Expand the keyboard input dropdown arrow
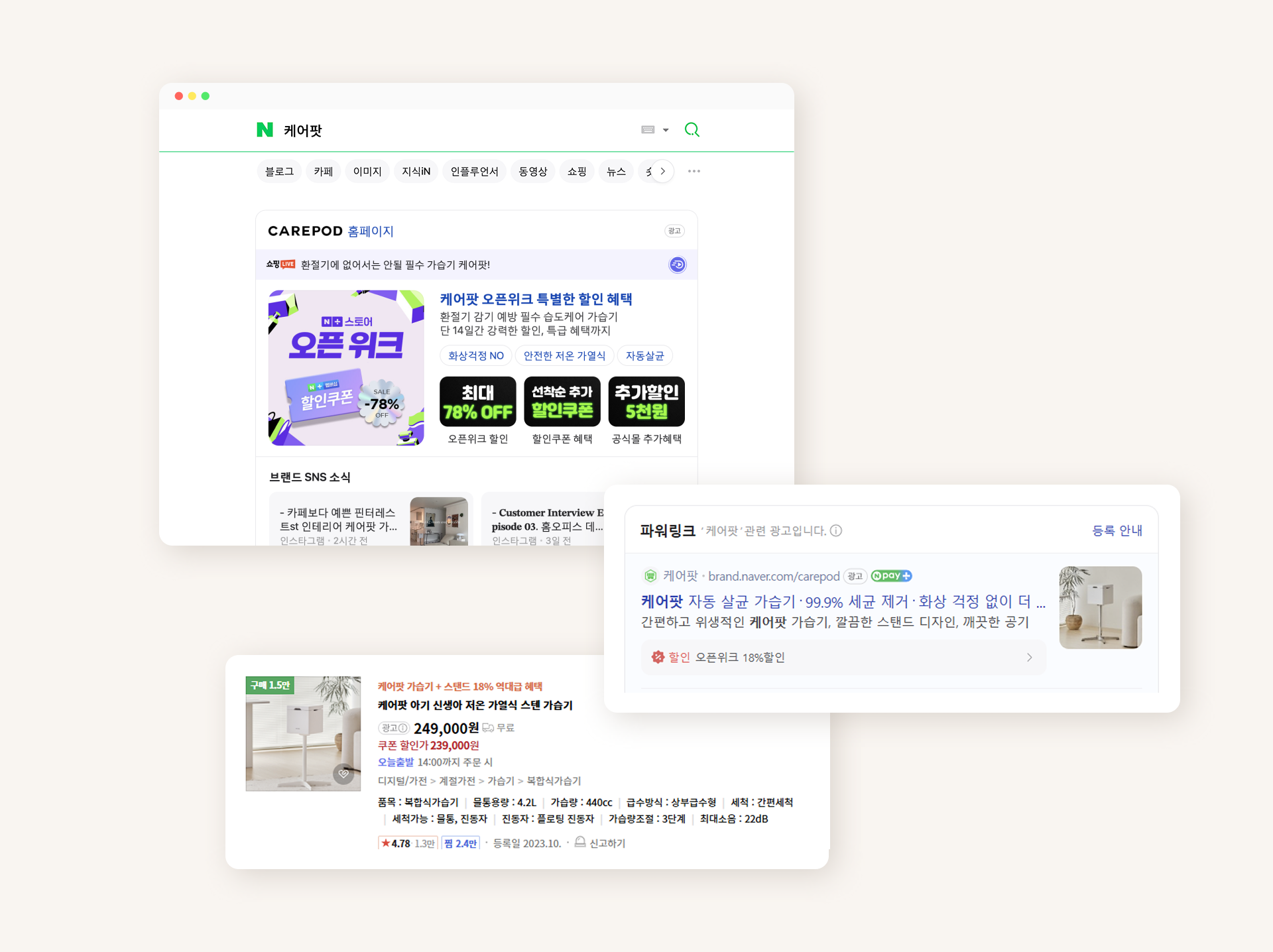 click(666, 131)
